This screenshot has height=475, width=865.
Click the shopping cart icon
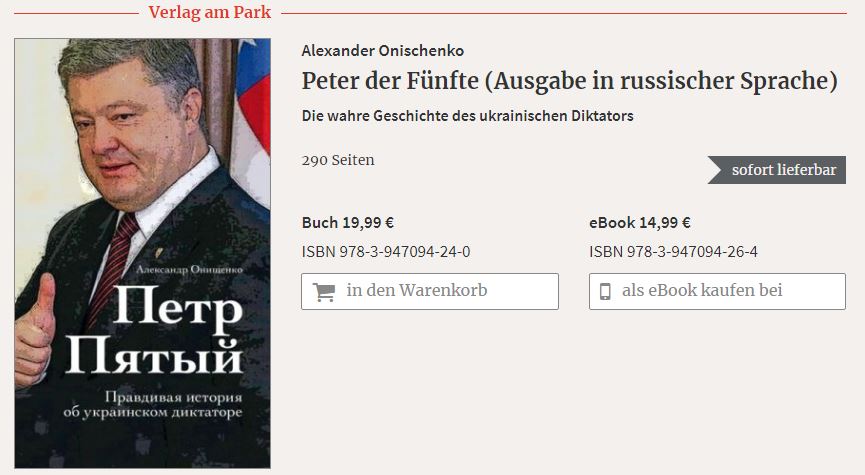324,292
